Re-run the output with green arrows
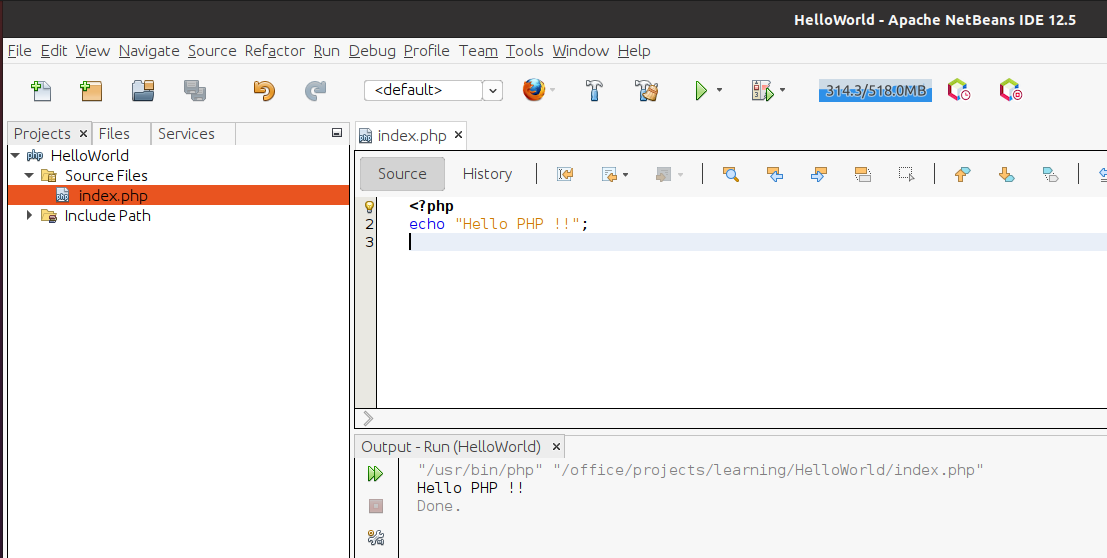This screenshot has height=558, width=1107. pos(376,474)
